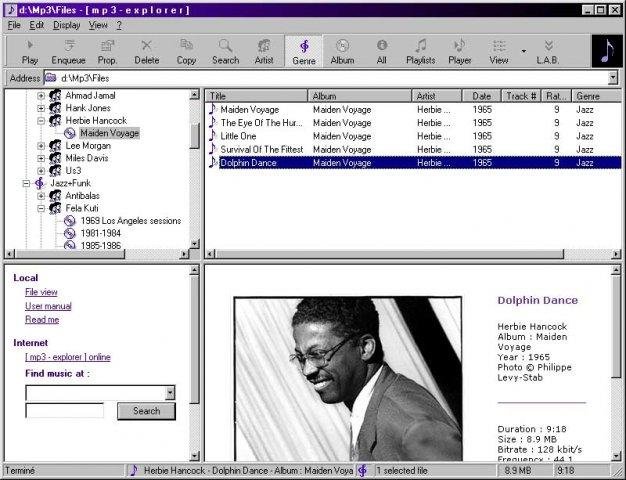This screenshot has height=480, width=626.
Task: Switch to Artist view in toolbar
Action: coord(264,46)
